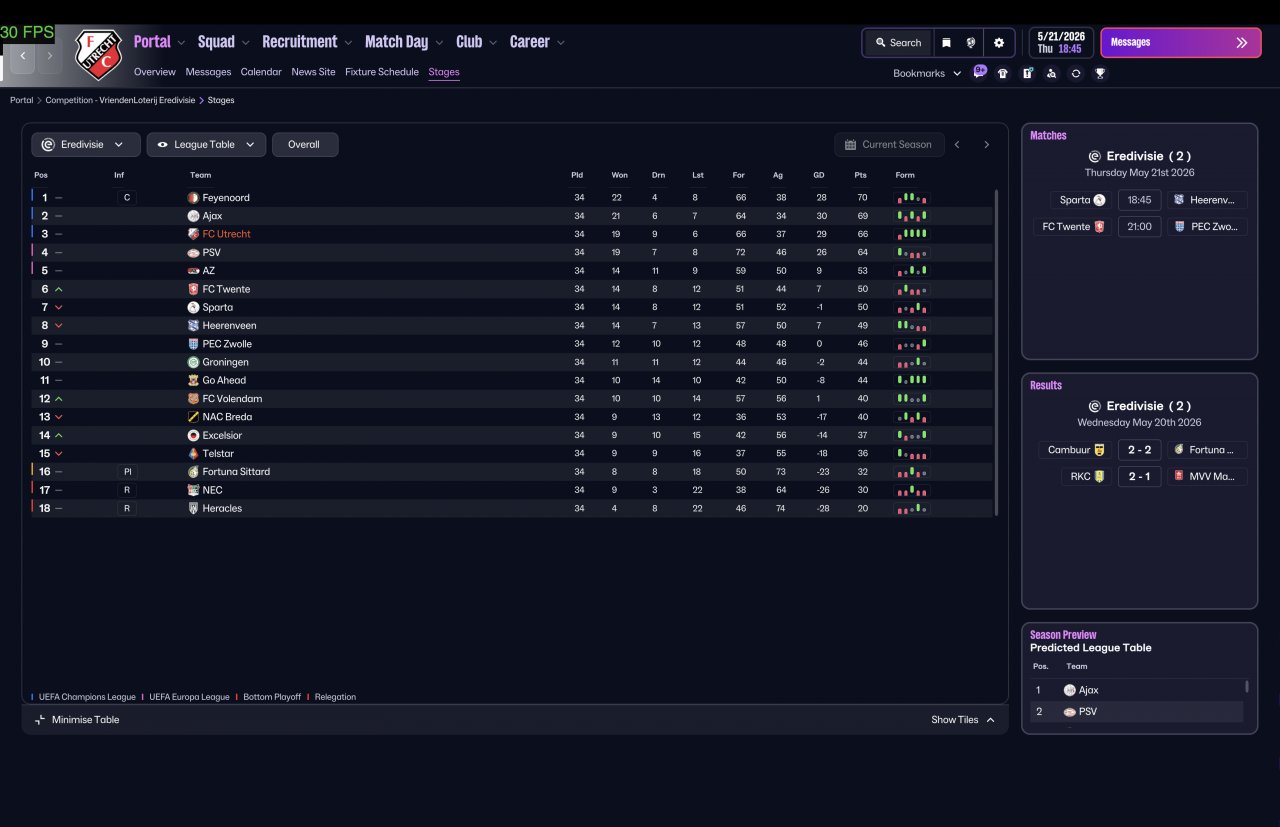Click the PSV club badge in table
Screen dimensions: 1280x827
pos(193,253)
